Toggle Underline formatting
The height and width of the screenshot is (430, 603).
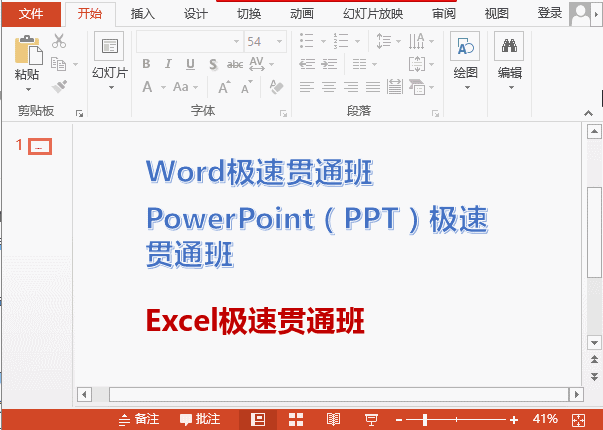tap(191, 64)
